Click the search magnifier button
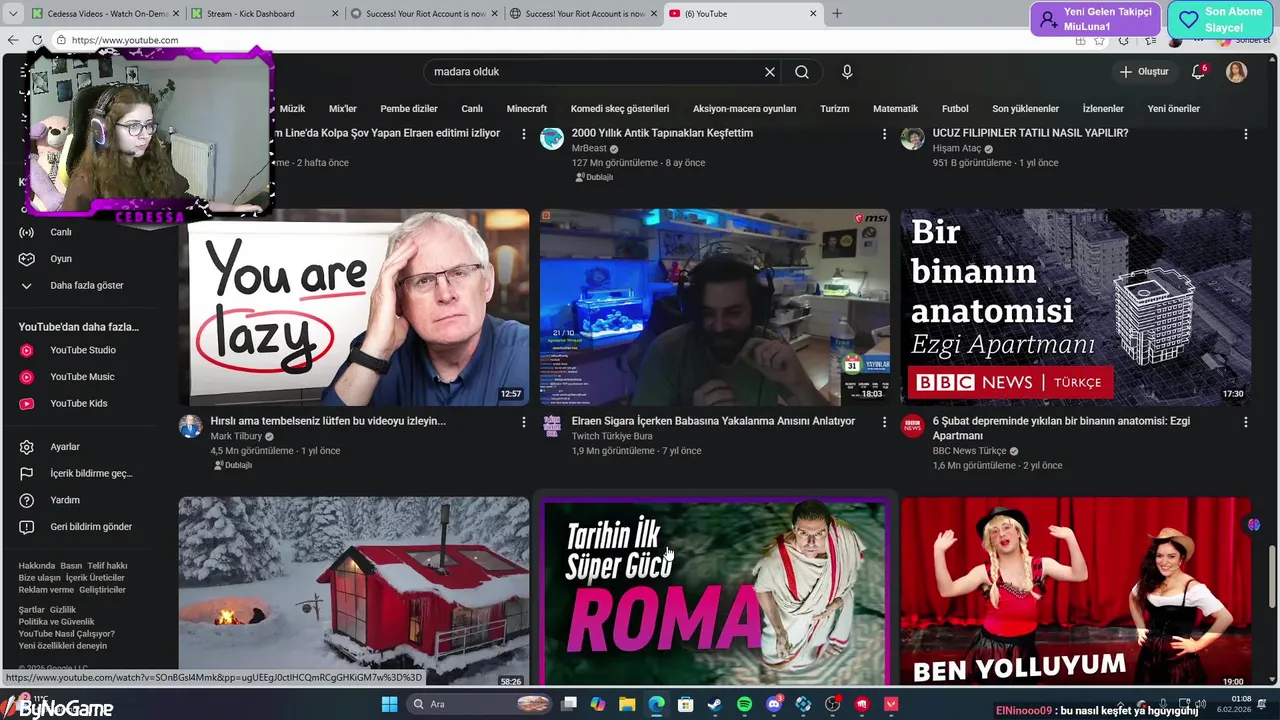 point(802,72)
